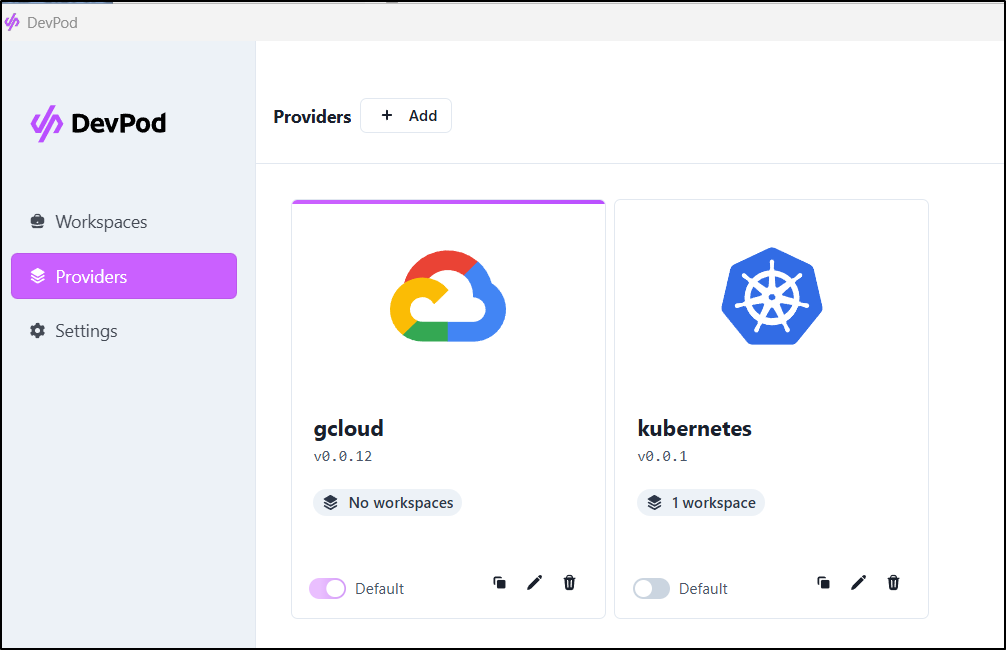1006x650 pixels.
Task: Click the DevPod icon in title bar
Action: click(x=12, y=22)
